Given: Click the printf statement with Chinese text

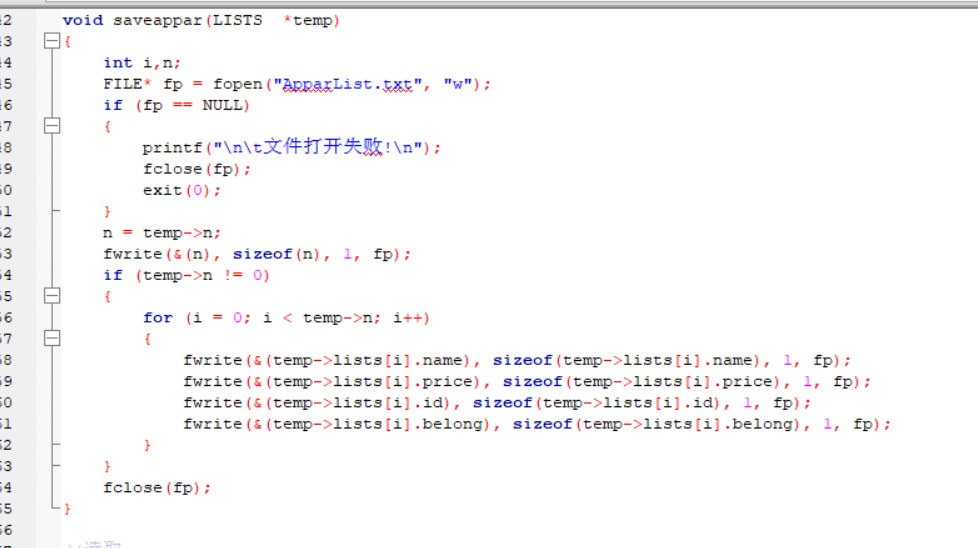Looking at the screenshot, I should pyautogui.click(x=292, y=147).
